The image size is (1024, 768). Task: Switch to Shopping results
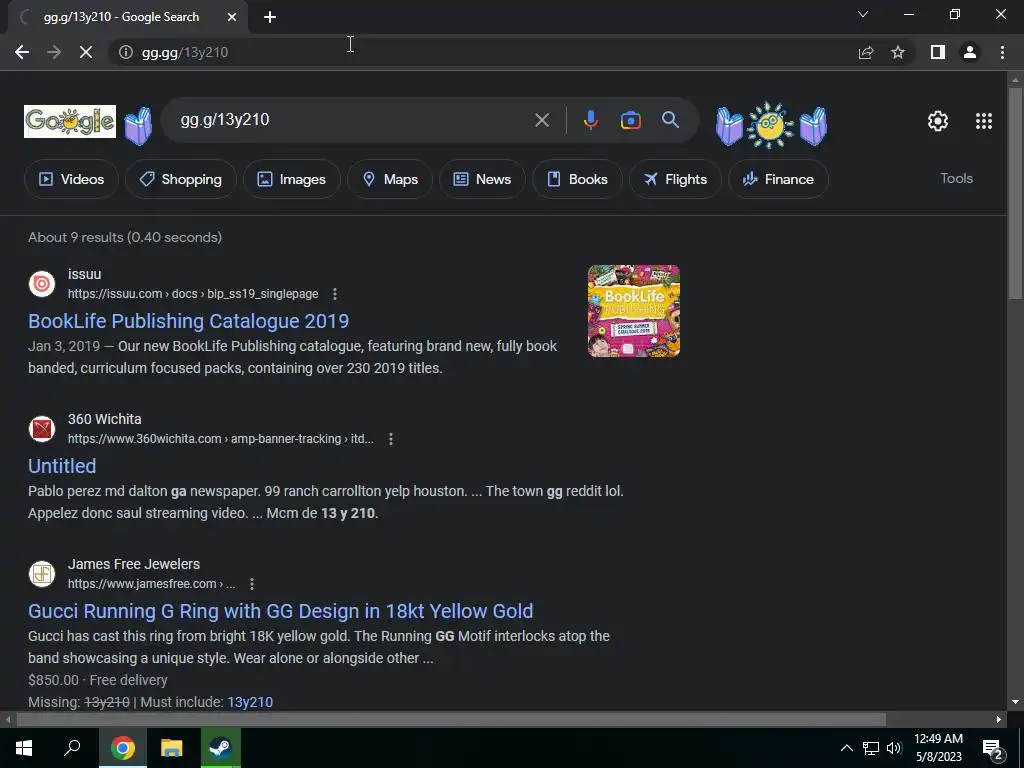[181, 179]
